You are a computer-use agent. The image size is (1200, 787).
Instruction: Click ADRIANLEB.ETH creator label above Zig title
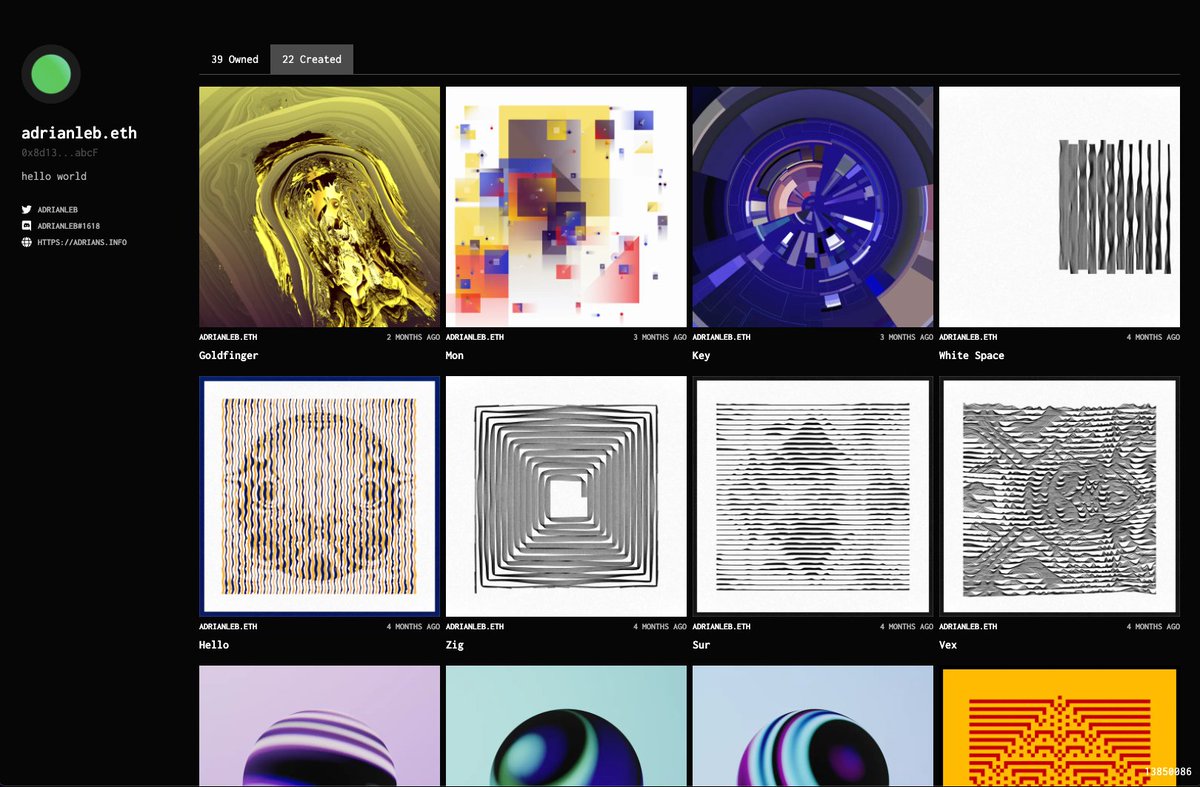pos(475,627)
